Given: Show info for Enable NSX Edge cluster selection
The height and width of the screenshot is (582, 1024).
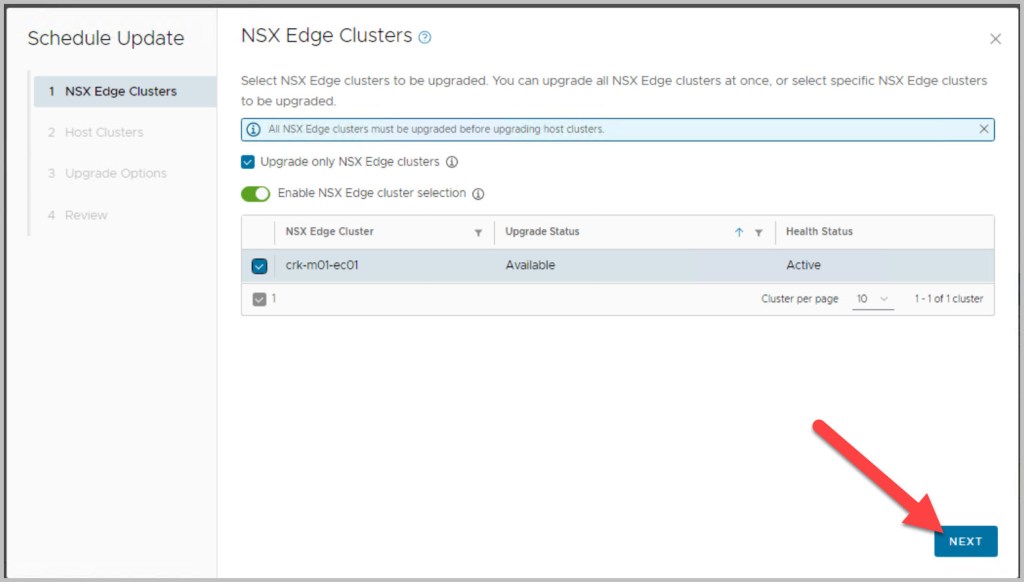Looking at the screenshot, I should [478, 194].
